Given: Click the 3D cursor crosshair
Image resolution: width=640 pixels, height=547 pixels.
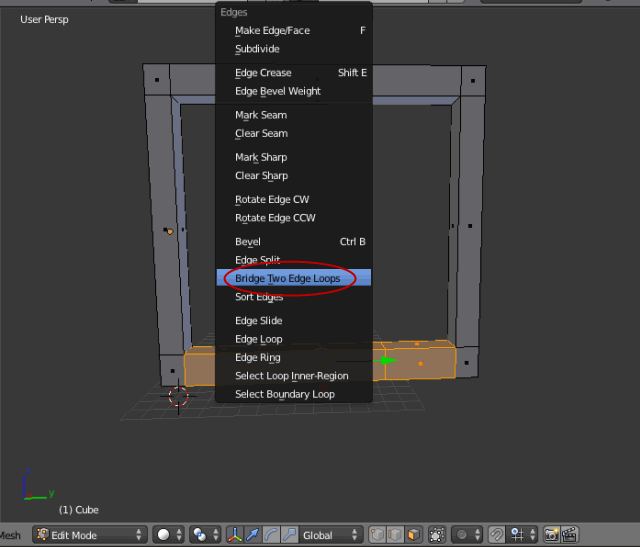Looking at the screenshot, I should [x=178, y=396].
